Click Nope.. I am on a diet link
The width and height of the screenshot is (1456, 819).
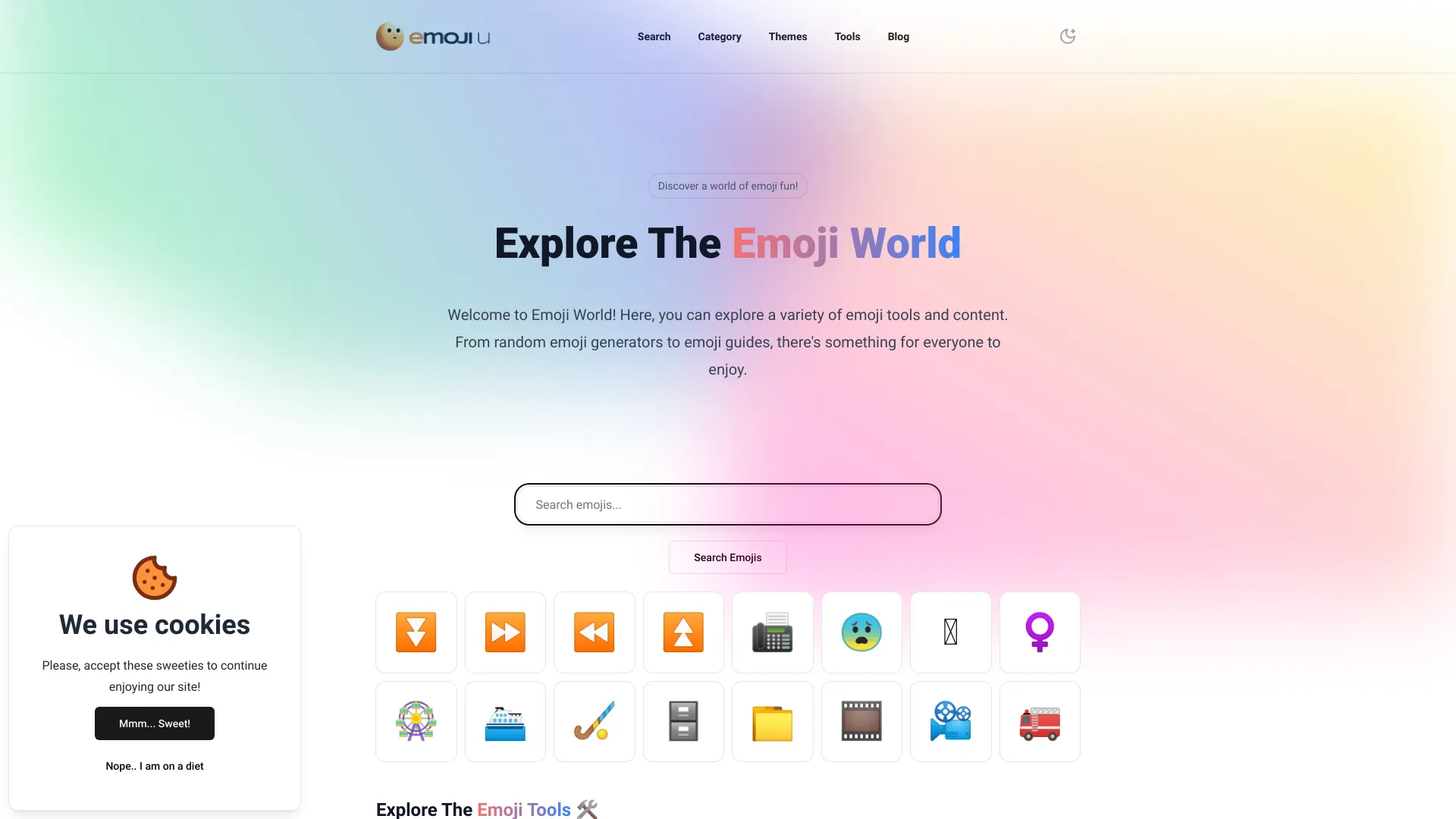[x=154, y=766]
